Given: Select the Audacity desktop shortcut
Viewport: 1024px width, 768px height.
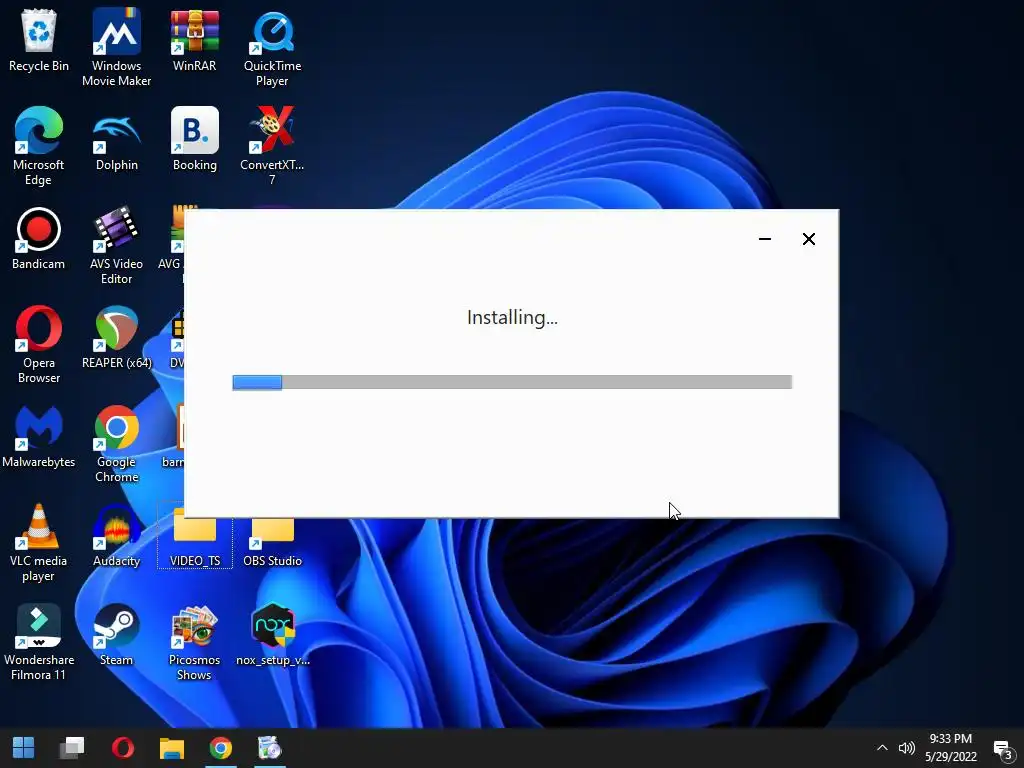Looking at the screenshot, I should [116, 537].
